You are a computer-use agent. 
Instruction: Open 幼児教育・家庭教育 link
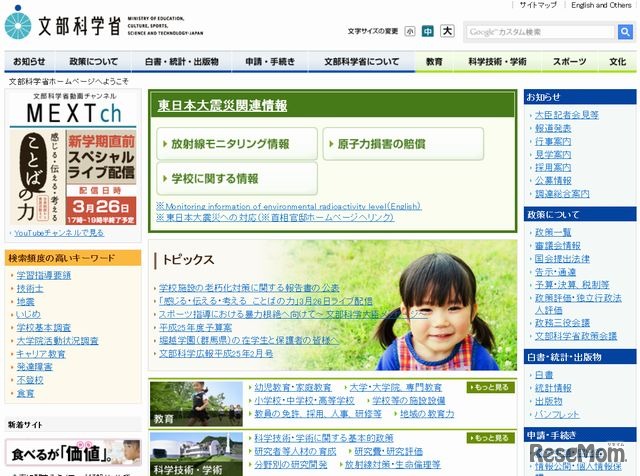coord(293,387)
